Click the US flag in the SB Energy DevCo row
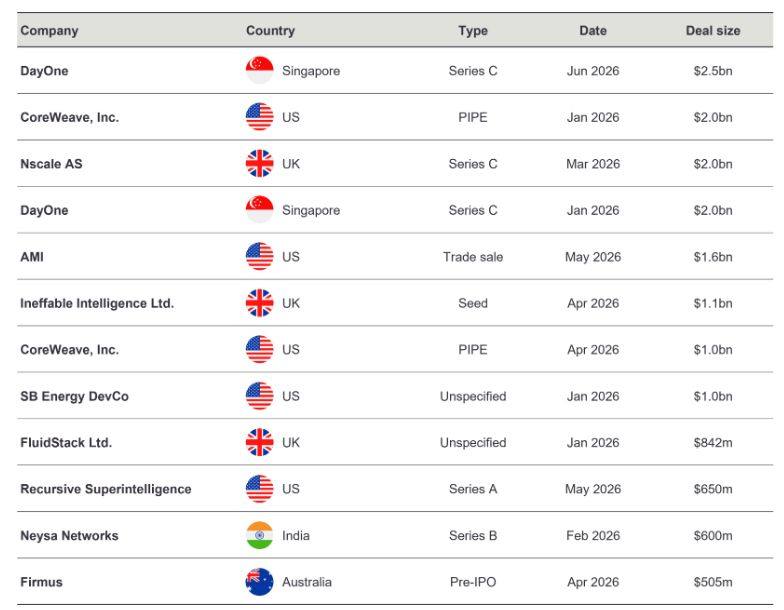The height and width of the screenshot is (610, 784). tap(260, 396)
